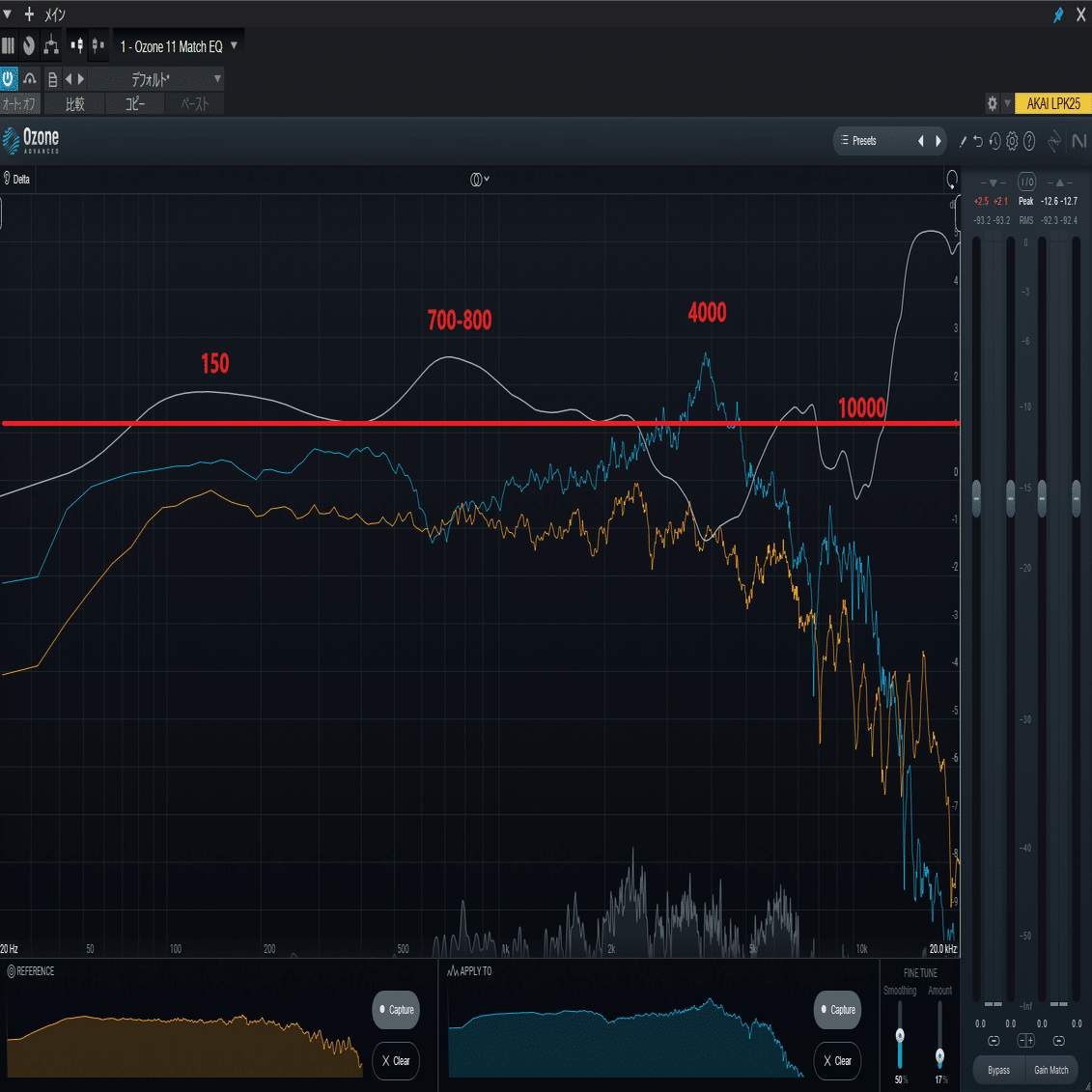The height and width of the screenshot is (1092, 1092).
Task: Click the Smoothing 50% value
Action: (901, 1080)
